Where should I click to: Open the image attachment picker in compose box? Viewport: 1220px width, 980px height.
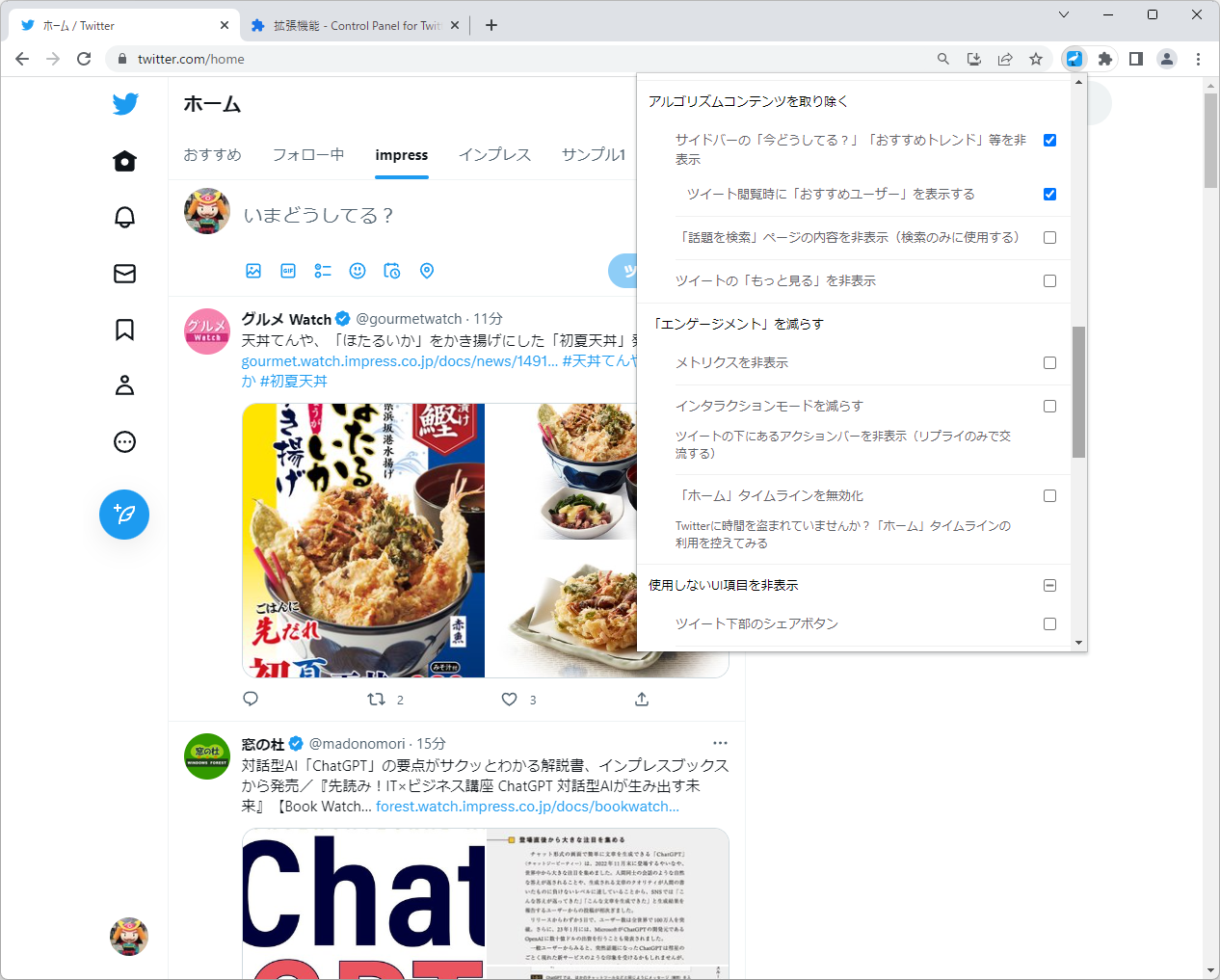pyautogui.click(x=253, y=271)
